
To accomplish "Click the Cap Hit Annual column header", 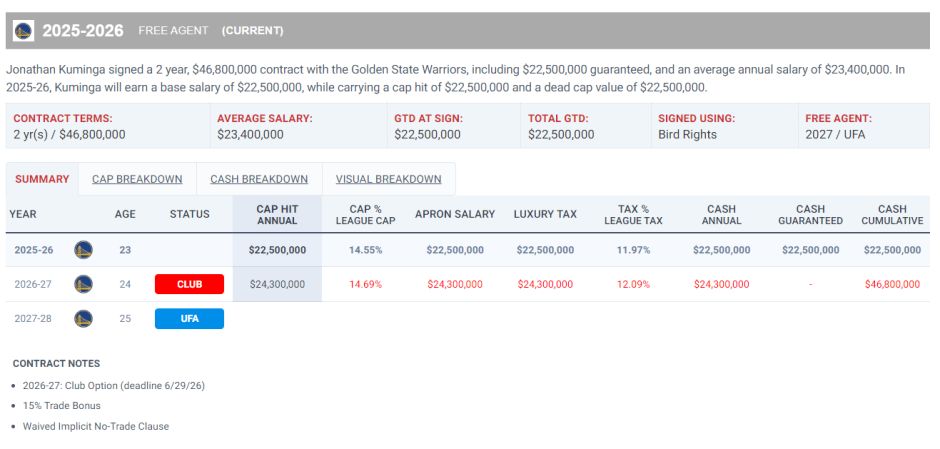I will tap(277, 214).
